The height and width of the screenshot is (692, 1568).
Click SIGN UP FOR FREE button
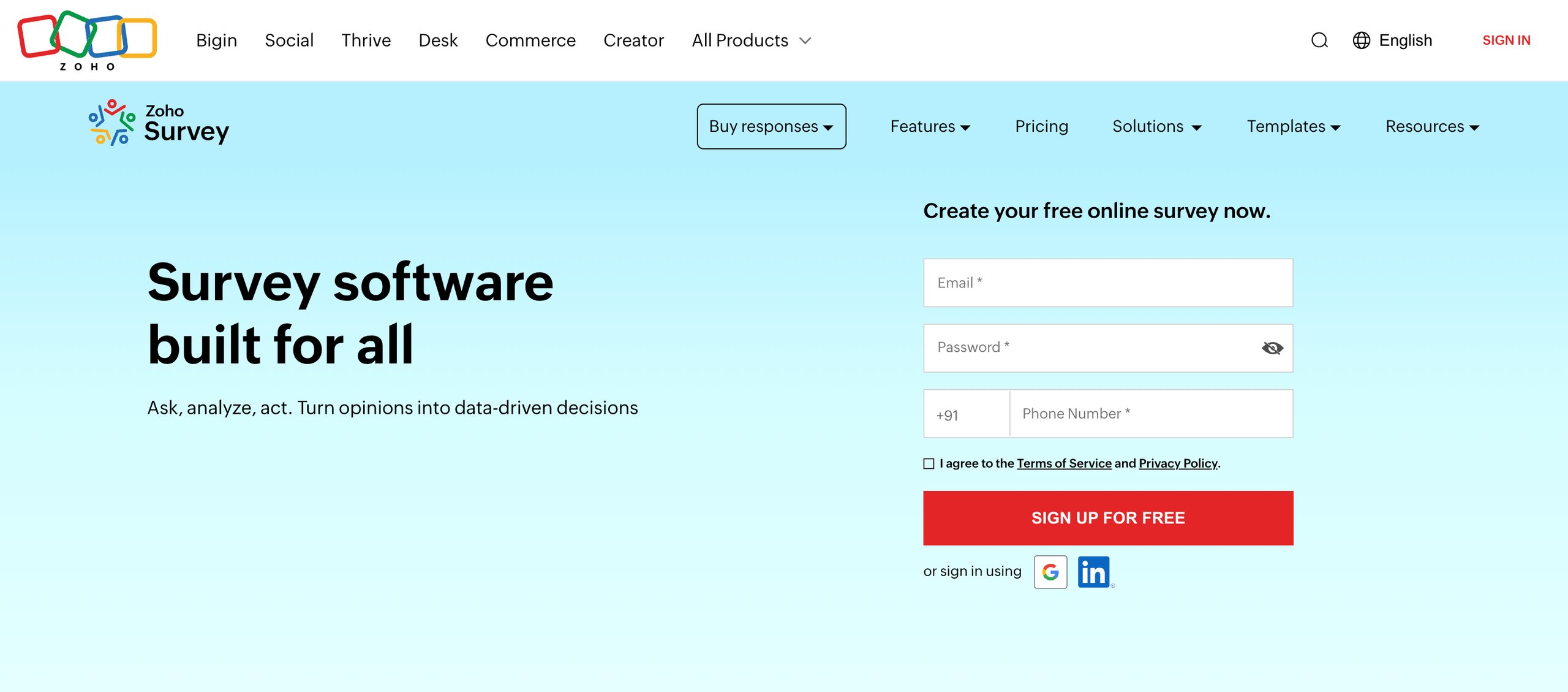tap(1108, 518)
